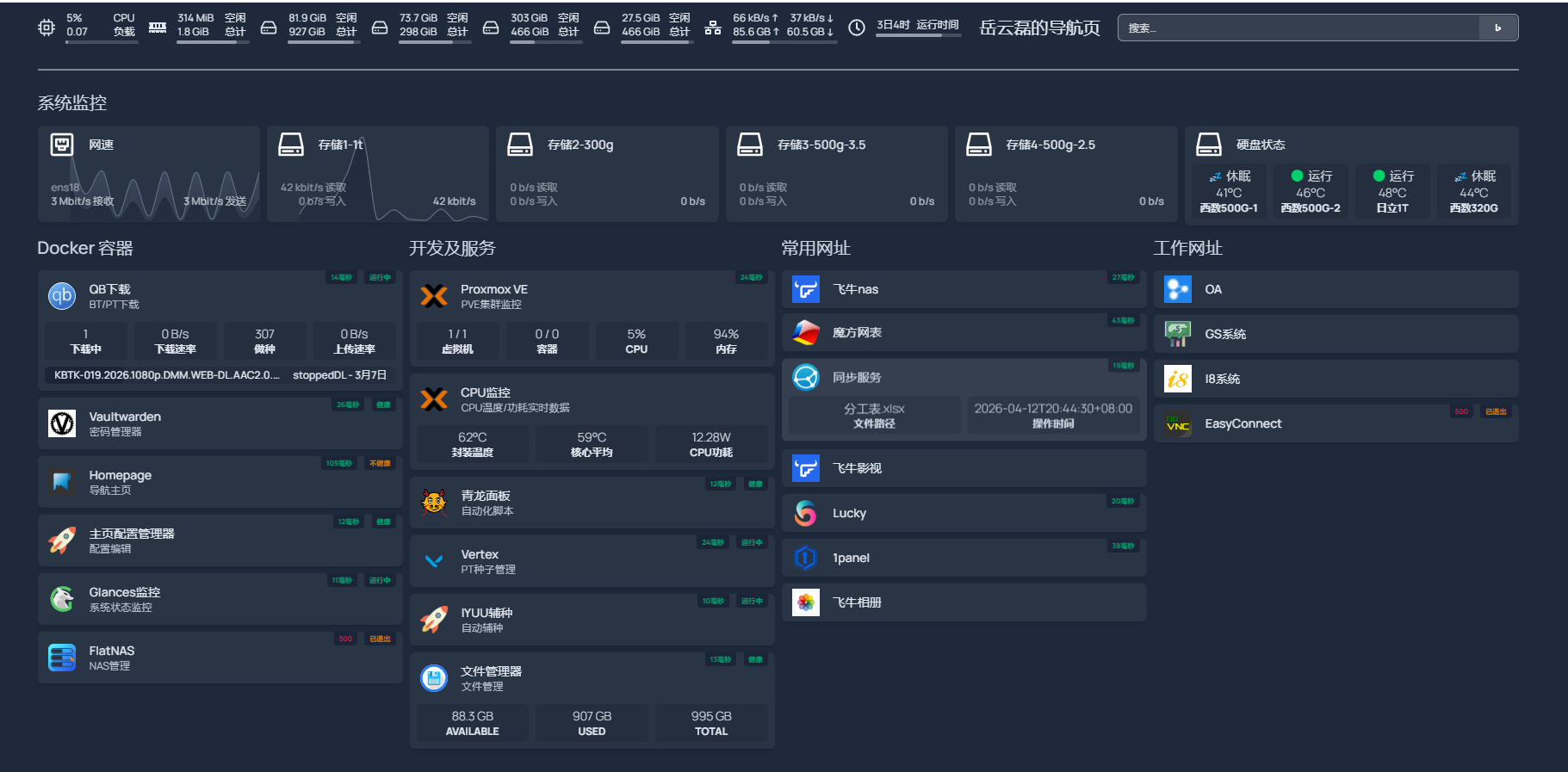
Task: Open the 青龙面板 mascot icon
Action: pyautogui.click(x=434, y=503)
